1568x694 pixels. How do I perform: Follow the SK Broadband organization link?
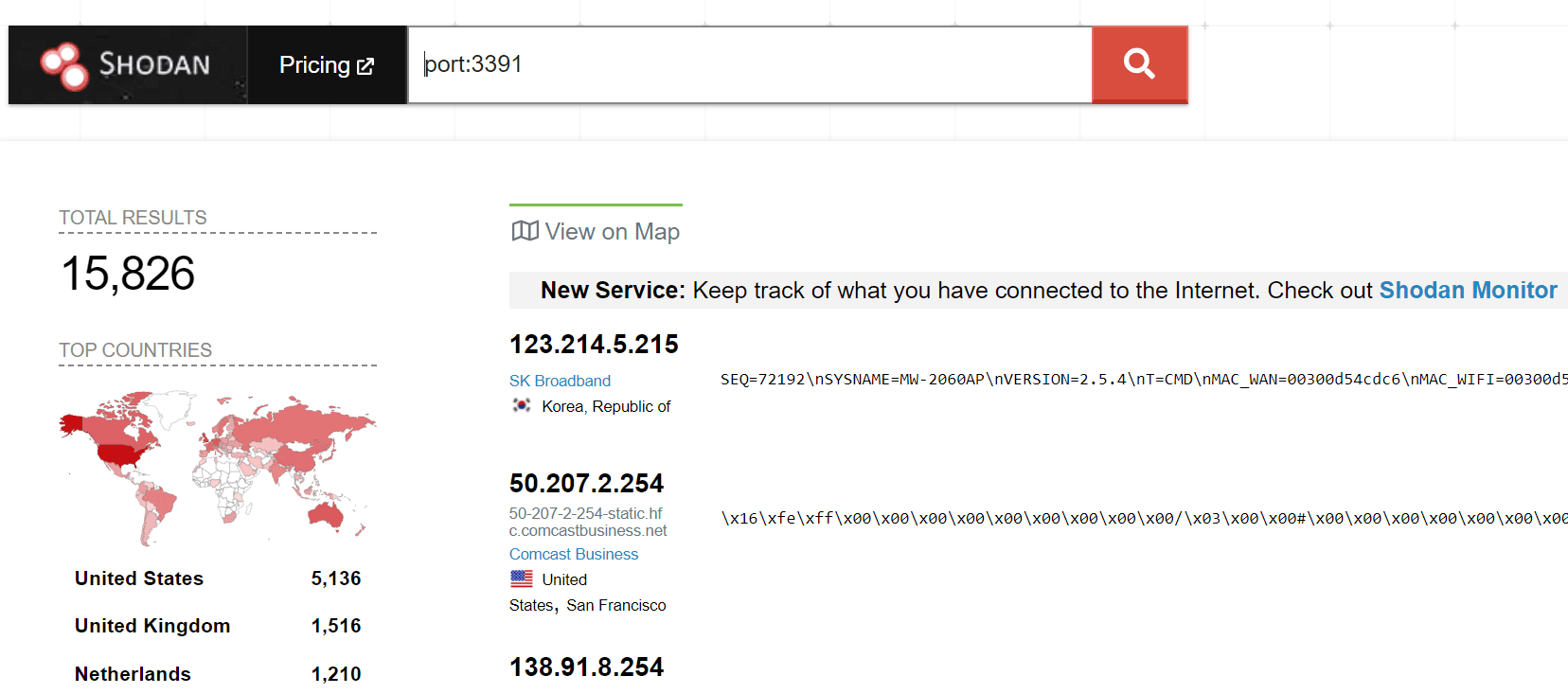coord(560,381)
